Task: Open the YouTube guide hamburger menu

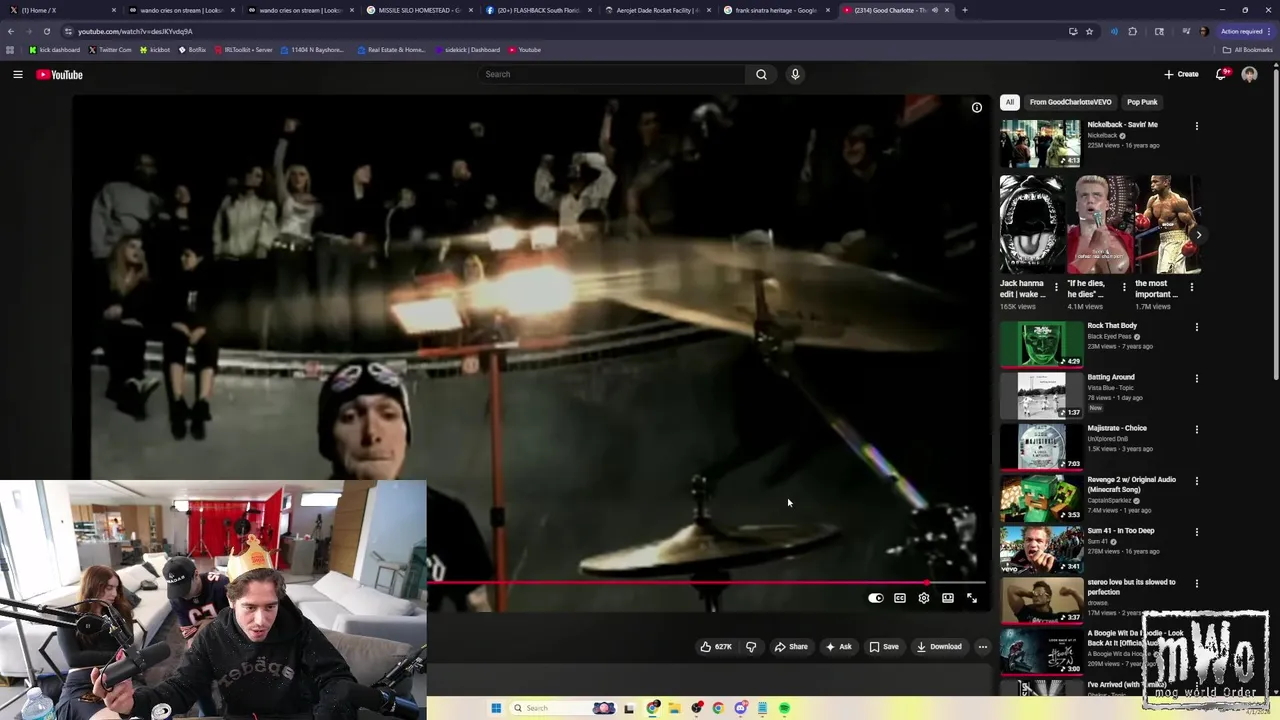Action: coord(18,74)
